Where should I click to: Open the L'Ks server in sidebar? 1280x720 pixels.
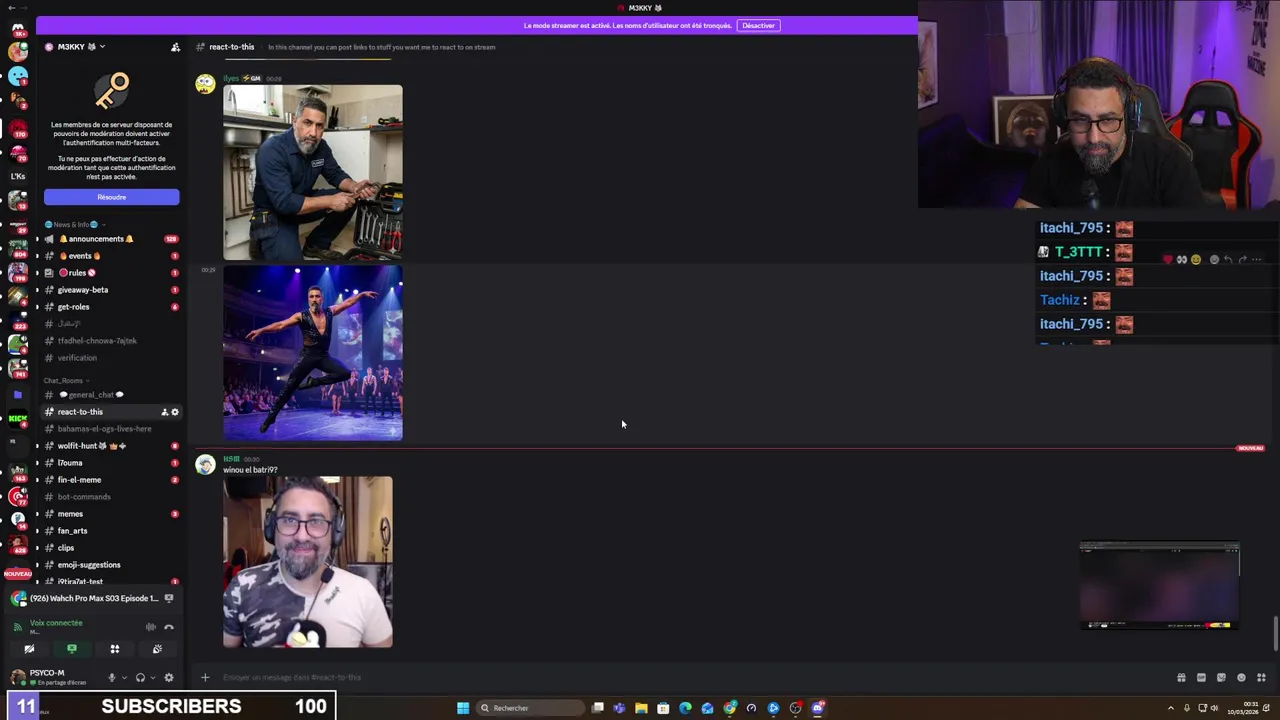pos(18,176)
